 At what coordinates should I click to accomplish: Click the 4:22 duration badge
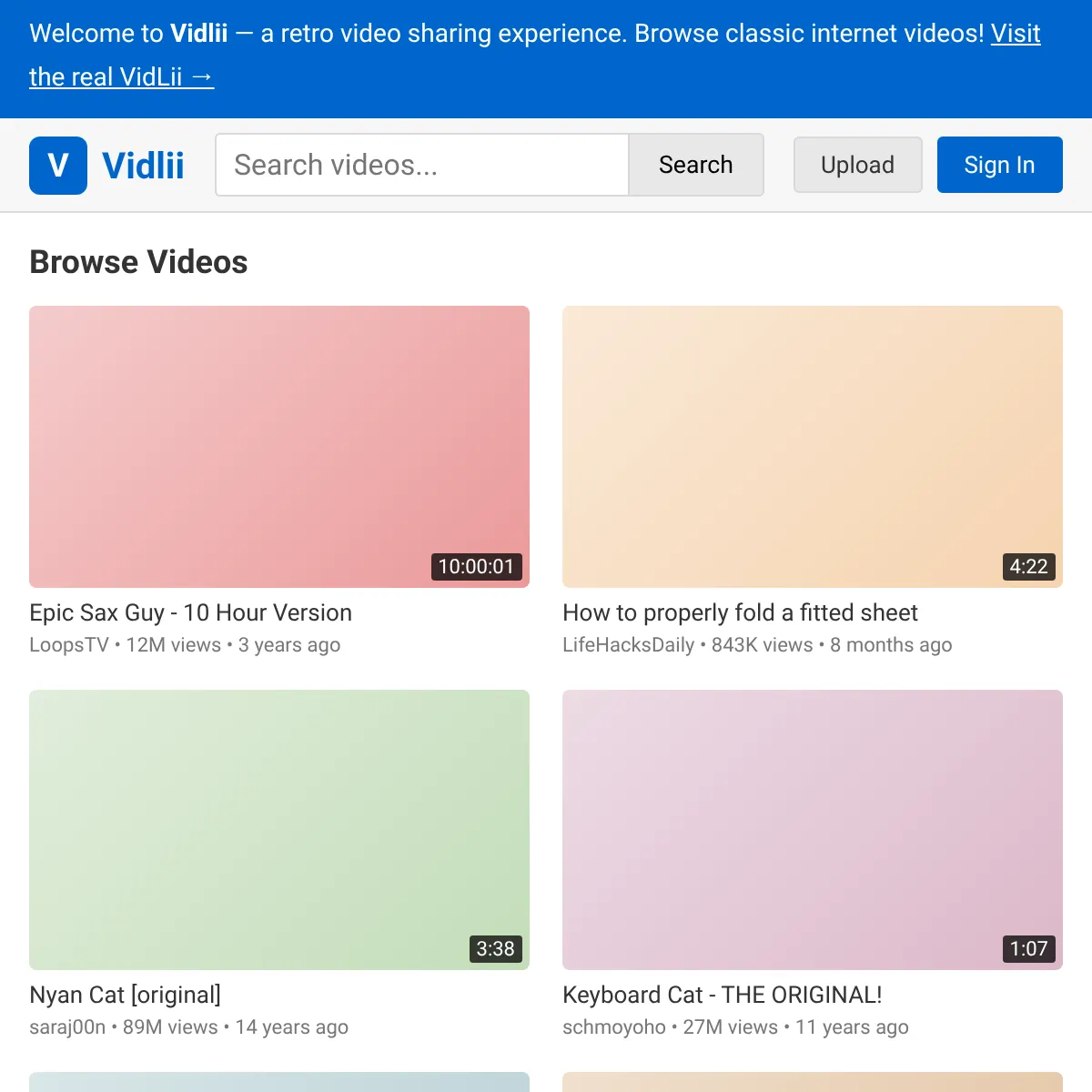(1029, 566)
